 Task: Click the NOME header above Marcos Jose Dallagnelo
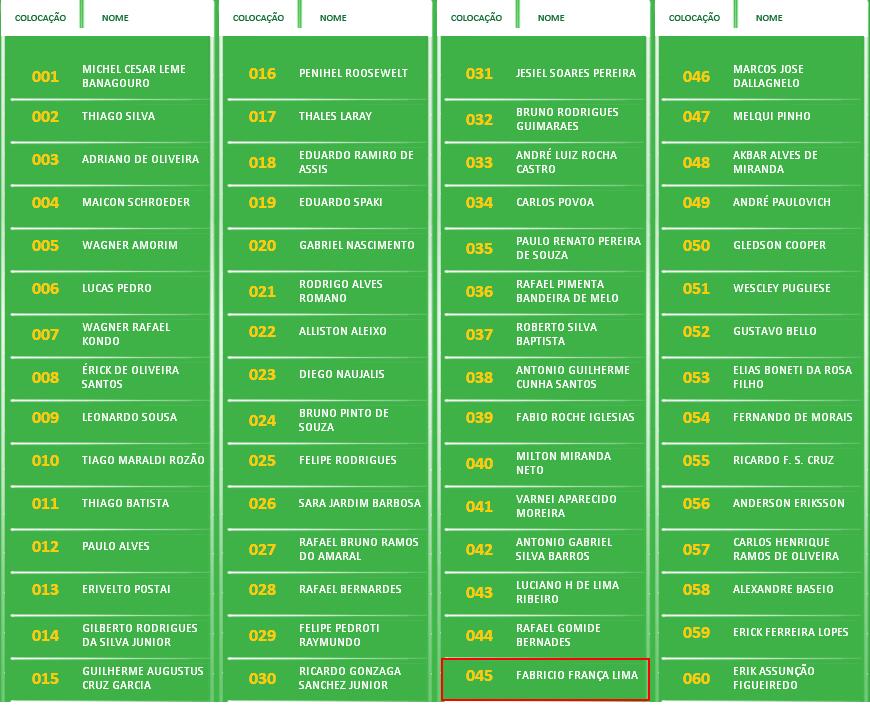click(769, 18)
